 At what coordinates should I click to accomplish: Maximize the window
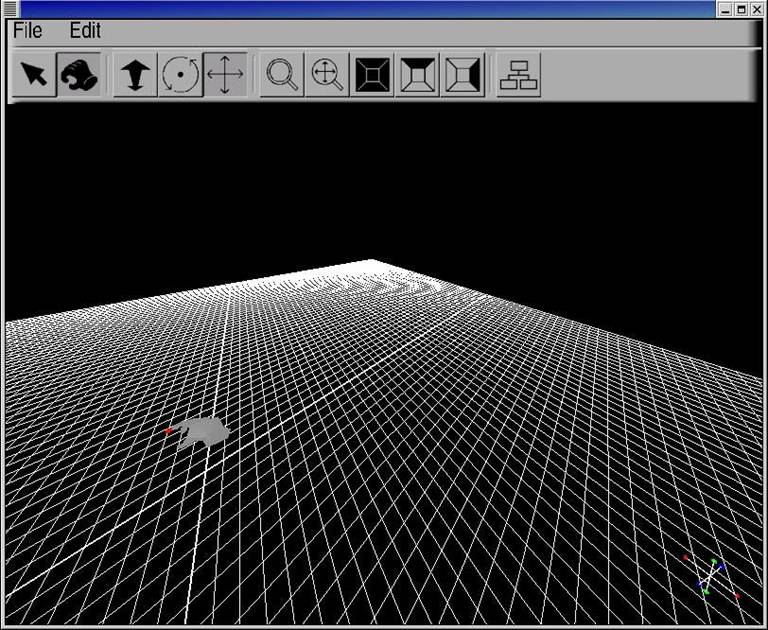click(741, 9)
